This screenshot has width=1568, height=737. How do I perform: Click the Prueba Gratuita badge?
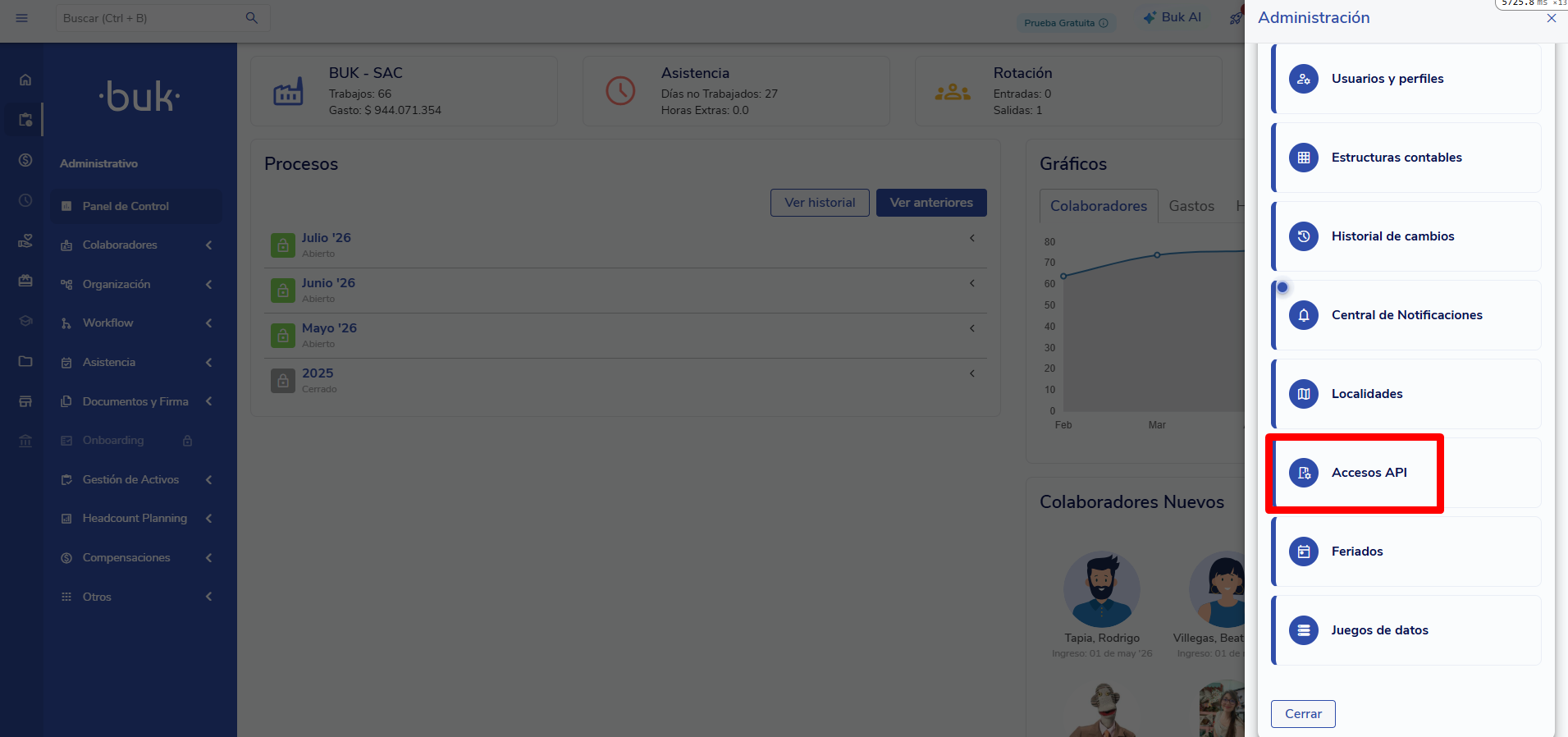point(1066,23)
